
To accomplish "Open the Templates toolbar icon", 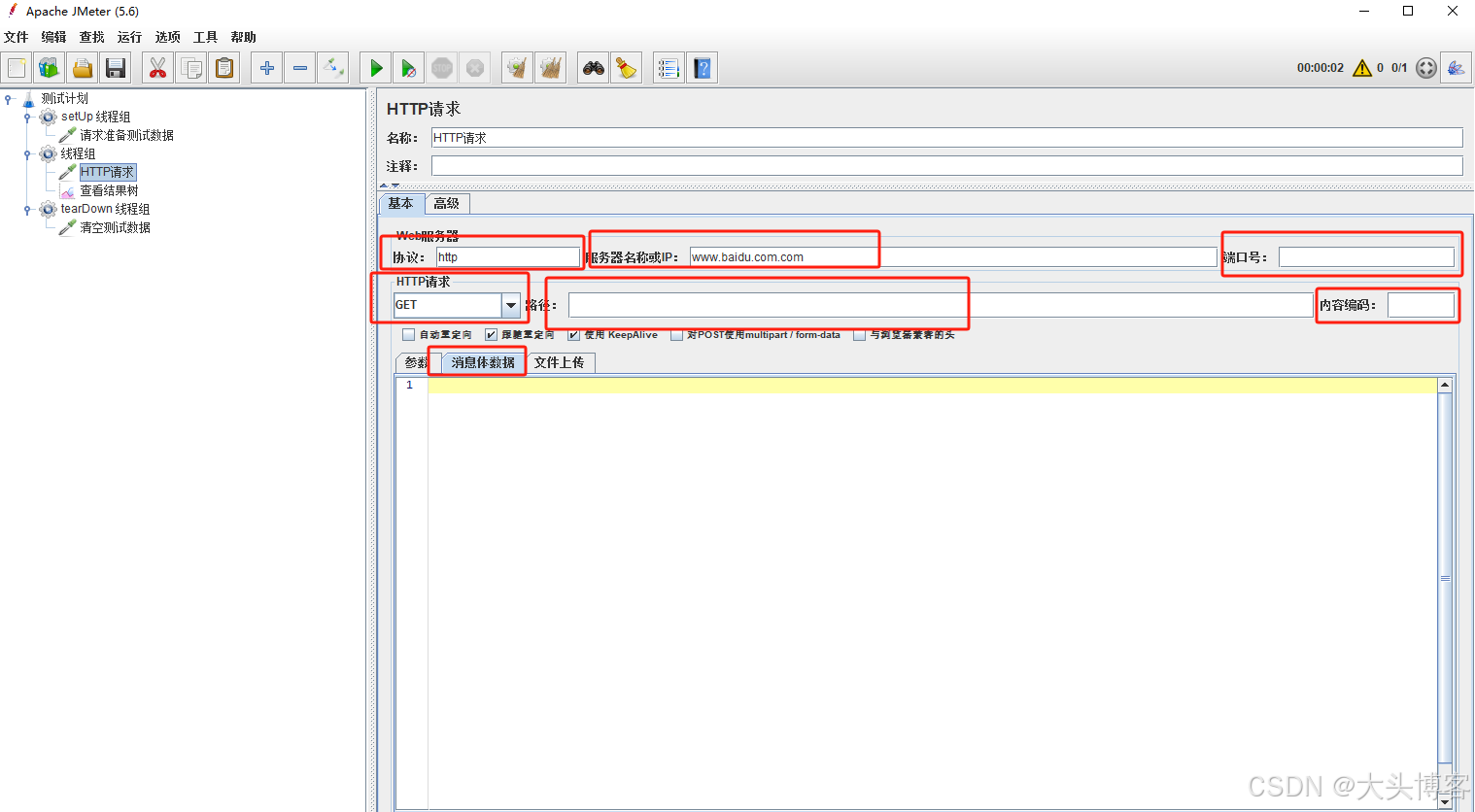I will point(49,68).
